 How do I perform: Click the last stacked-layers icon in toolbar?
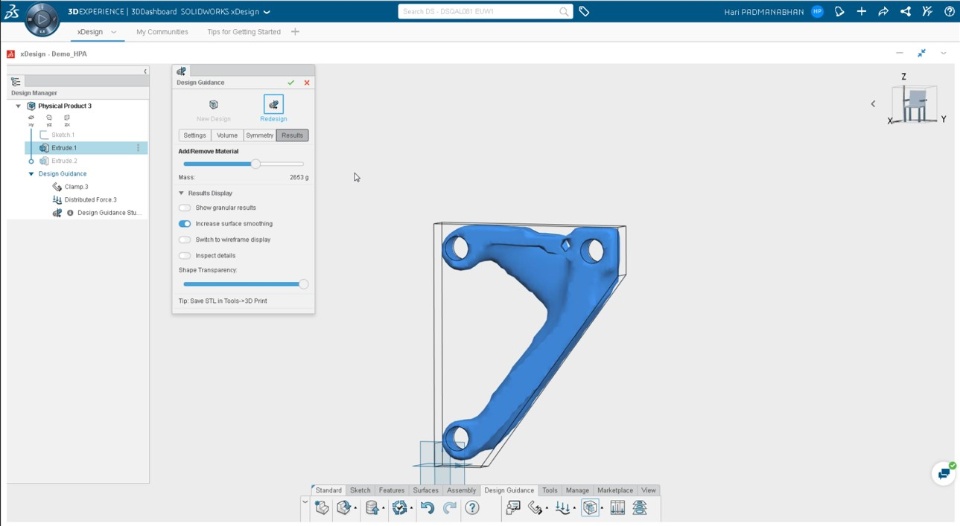[640, 508]
